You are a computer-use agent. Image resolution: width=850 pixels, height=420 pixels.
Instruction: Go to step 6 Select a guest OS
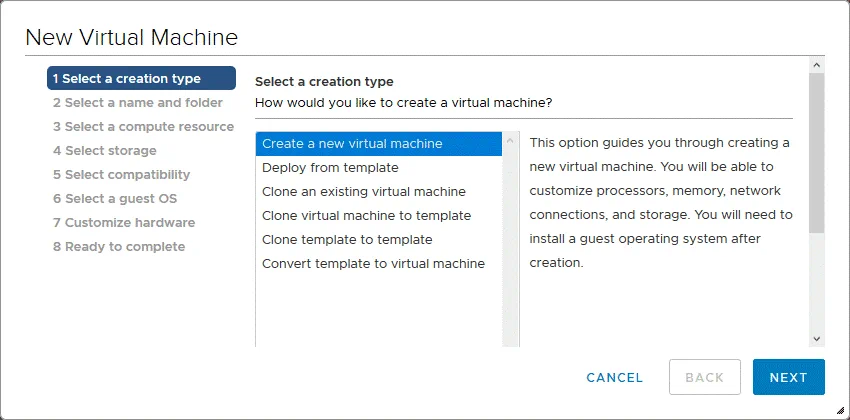pyautogui.click(x=114, y=198)
